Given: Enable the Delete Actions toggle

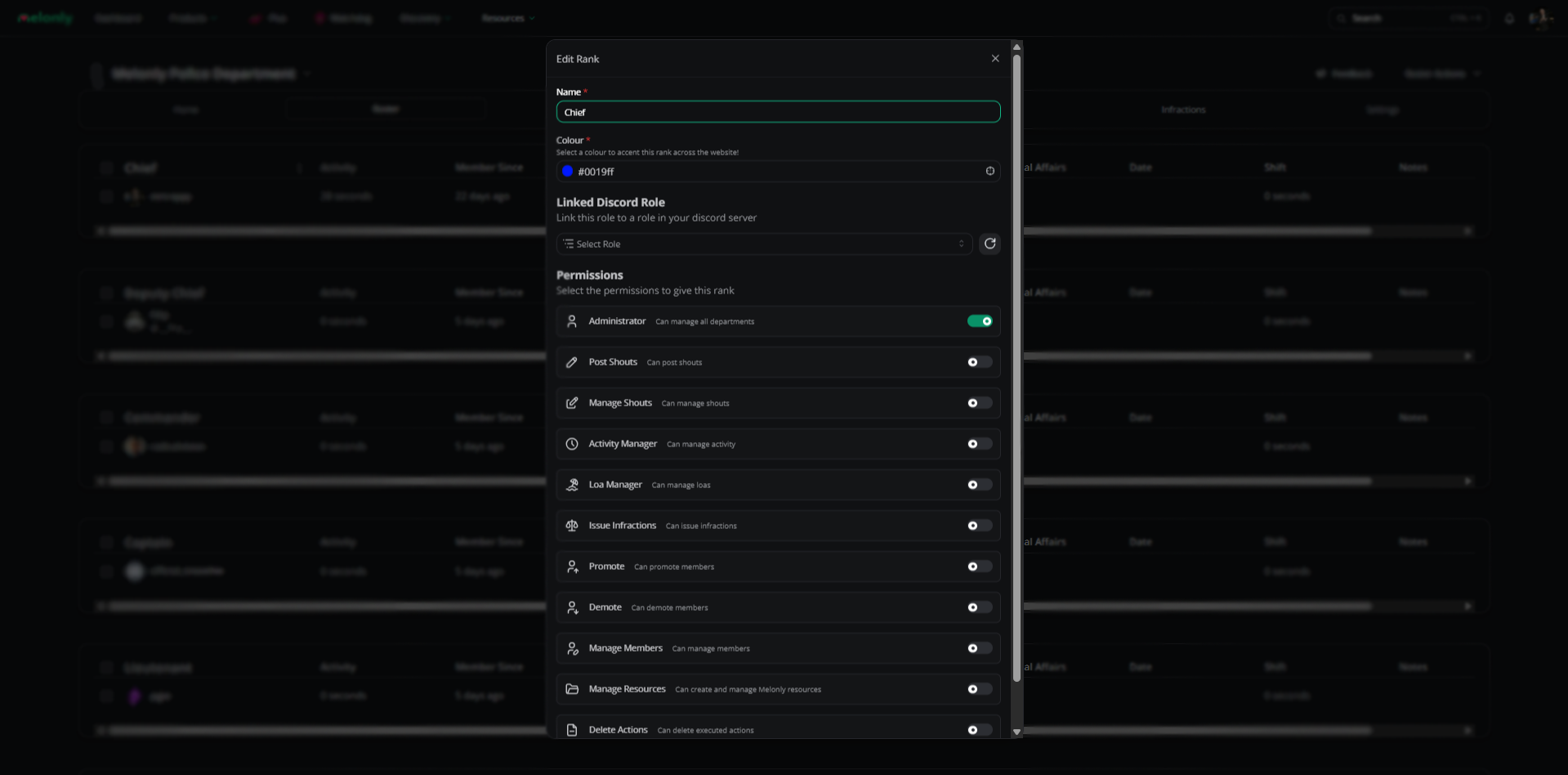Looking at the screenshot, I should (980, 730).
